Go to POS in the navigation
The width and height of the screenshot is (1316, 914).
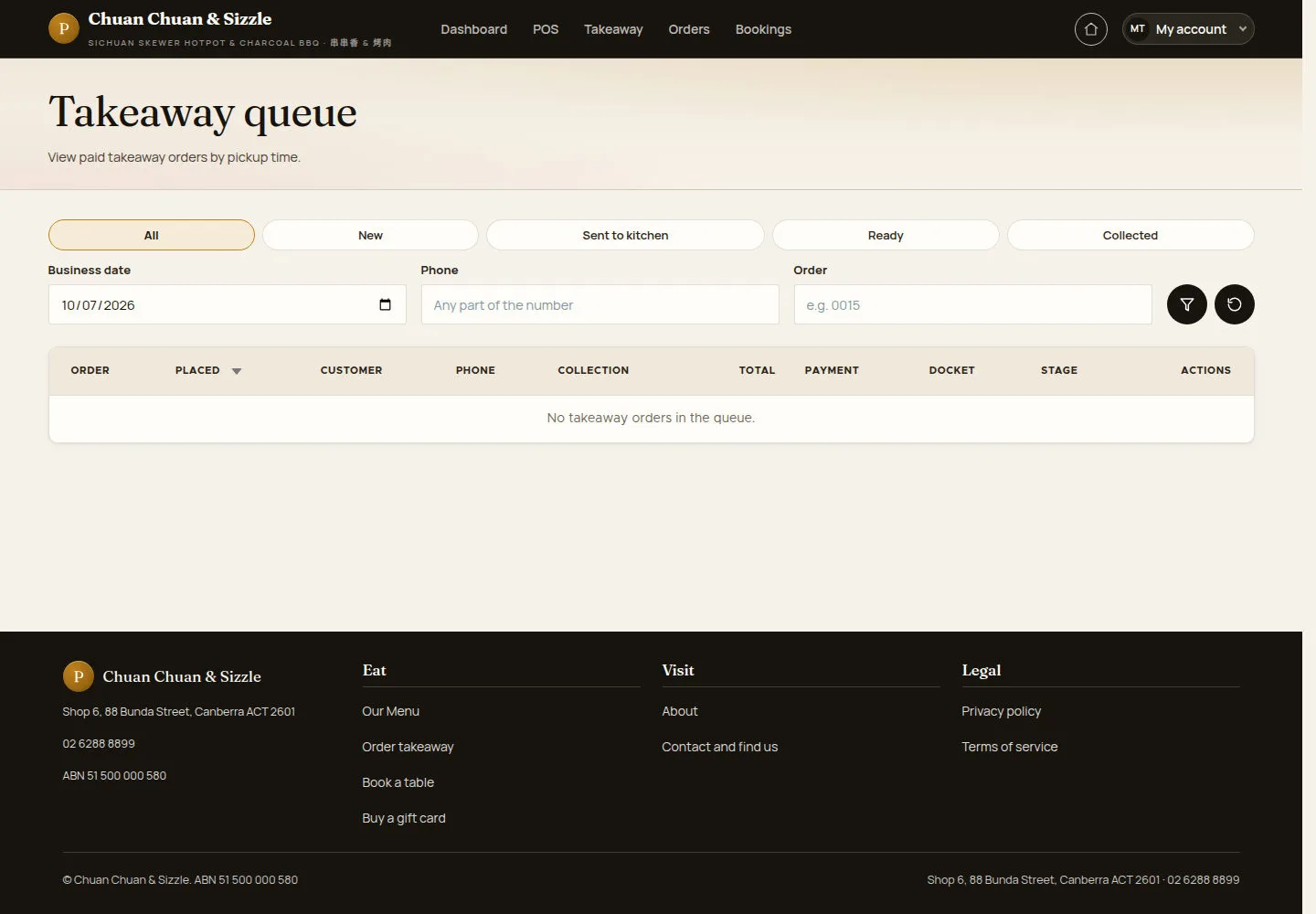[x=546, y=29]
